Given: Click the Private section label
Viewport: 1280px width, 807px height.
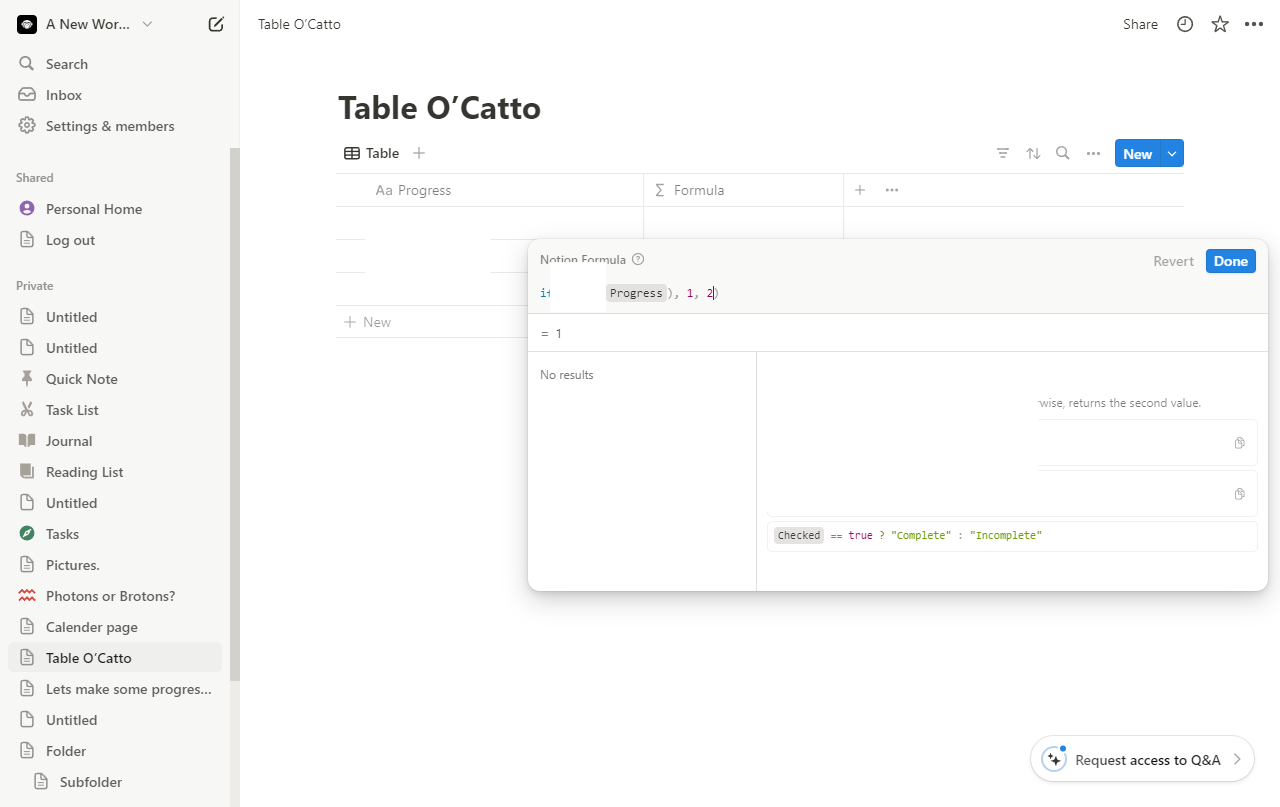Looking at the screenshot, I should tap(35, 286).
